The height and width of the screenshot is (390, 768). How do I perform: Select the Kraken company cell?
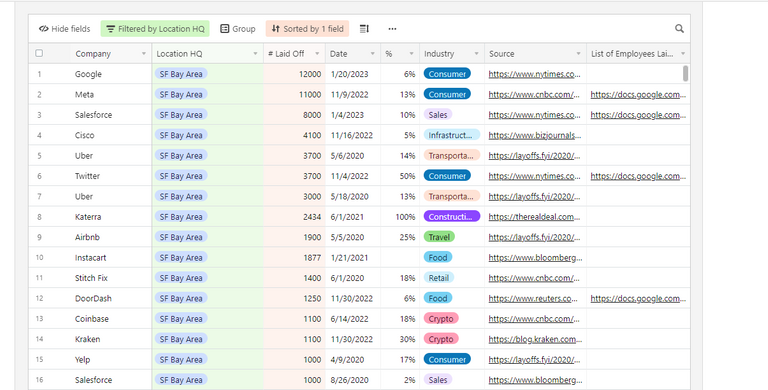pyautogui.click(x=111, y=339)
